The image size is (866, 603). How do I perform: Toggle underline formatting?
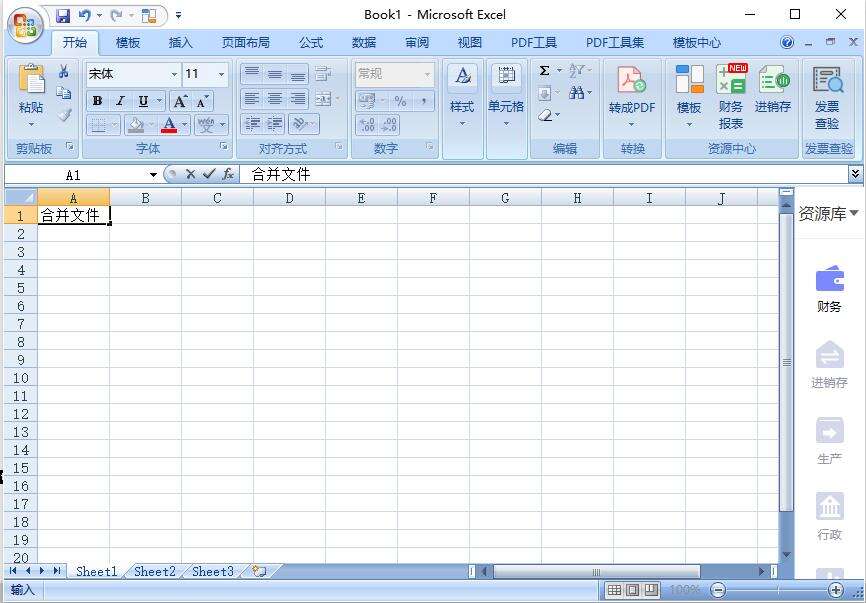click(143, 102)
